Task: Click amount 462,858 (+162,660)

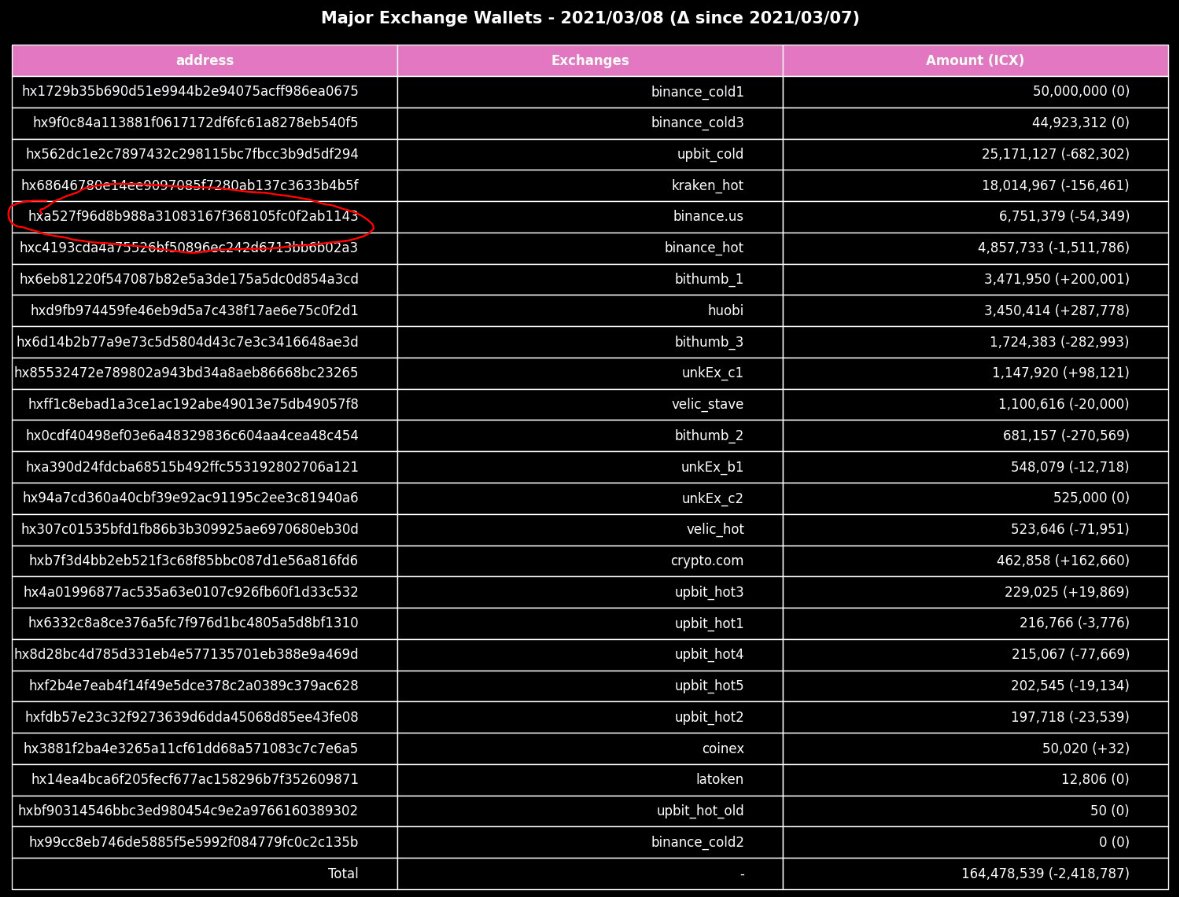Action: (1062, 561)
